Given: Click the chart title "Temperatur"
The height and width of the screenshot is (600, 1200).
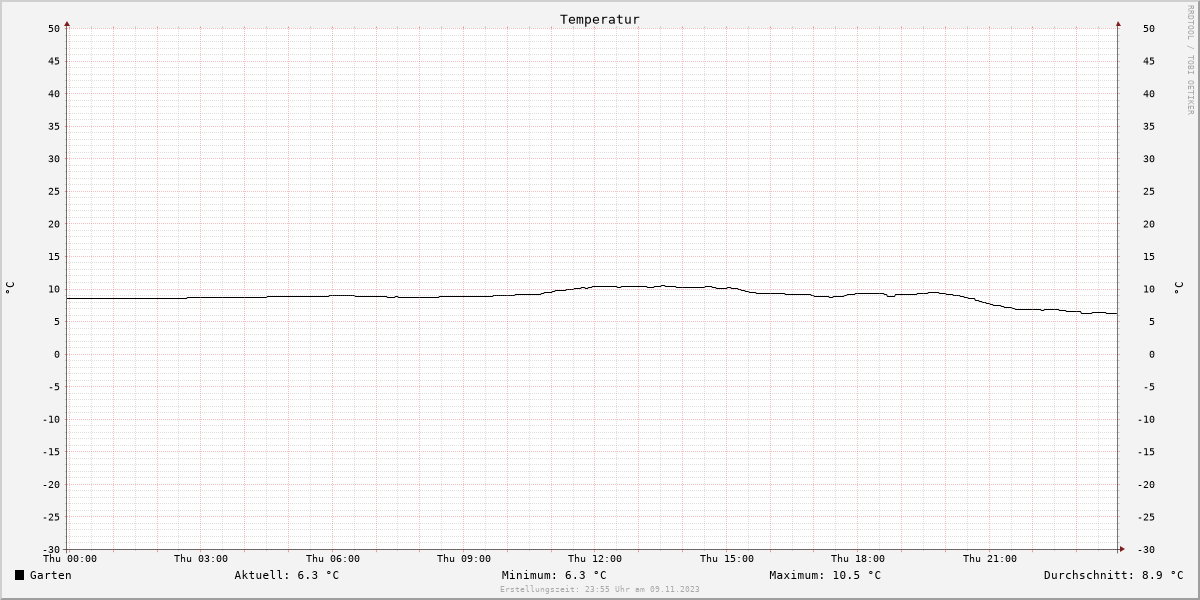Looking at the screenshot, I should [599, 19].
